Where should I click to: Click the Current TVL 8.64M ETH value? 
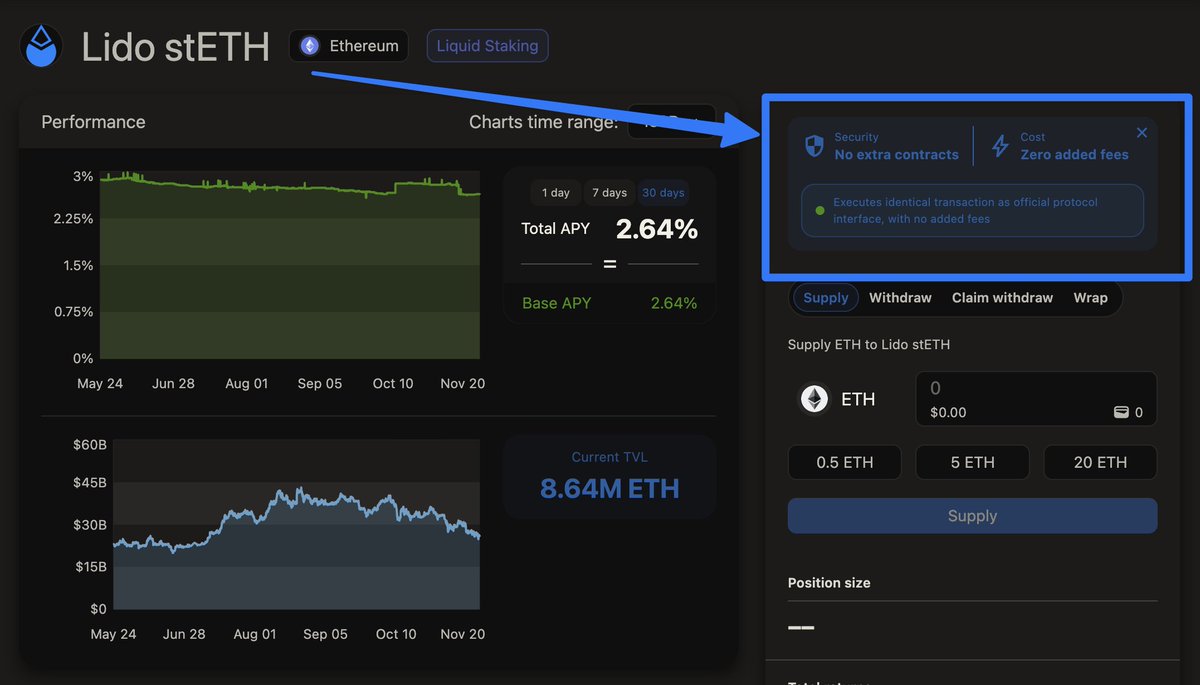click(609, 488)
